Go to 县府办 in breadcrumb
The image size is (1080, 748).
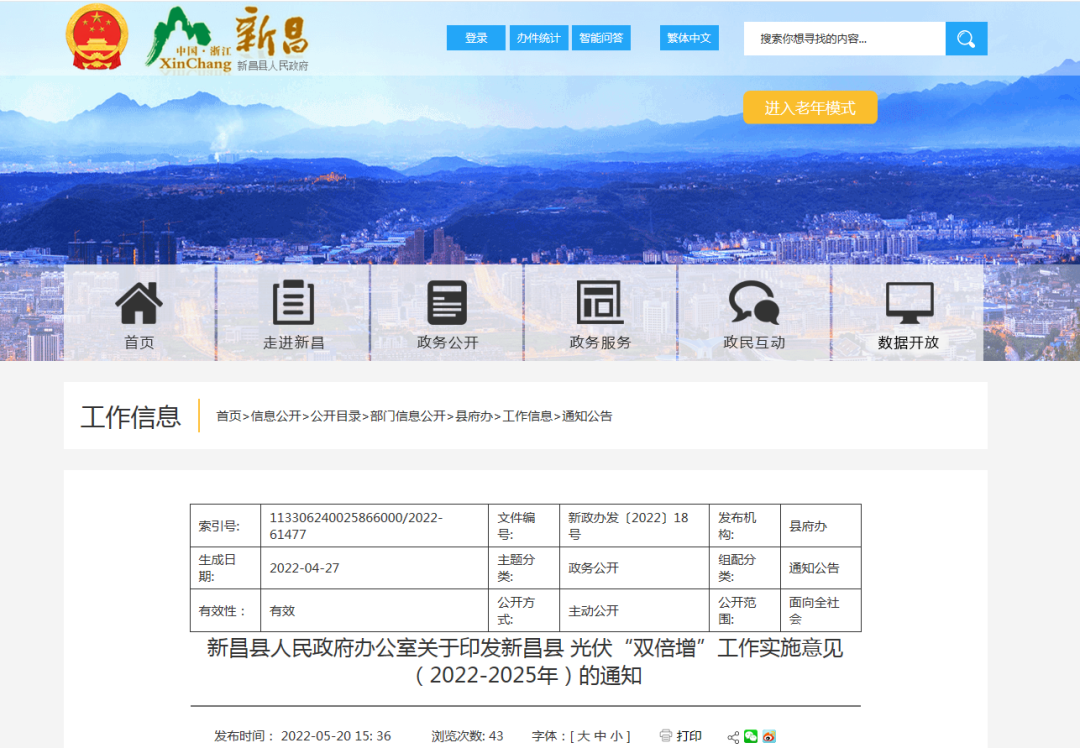[474, 416]
